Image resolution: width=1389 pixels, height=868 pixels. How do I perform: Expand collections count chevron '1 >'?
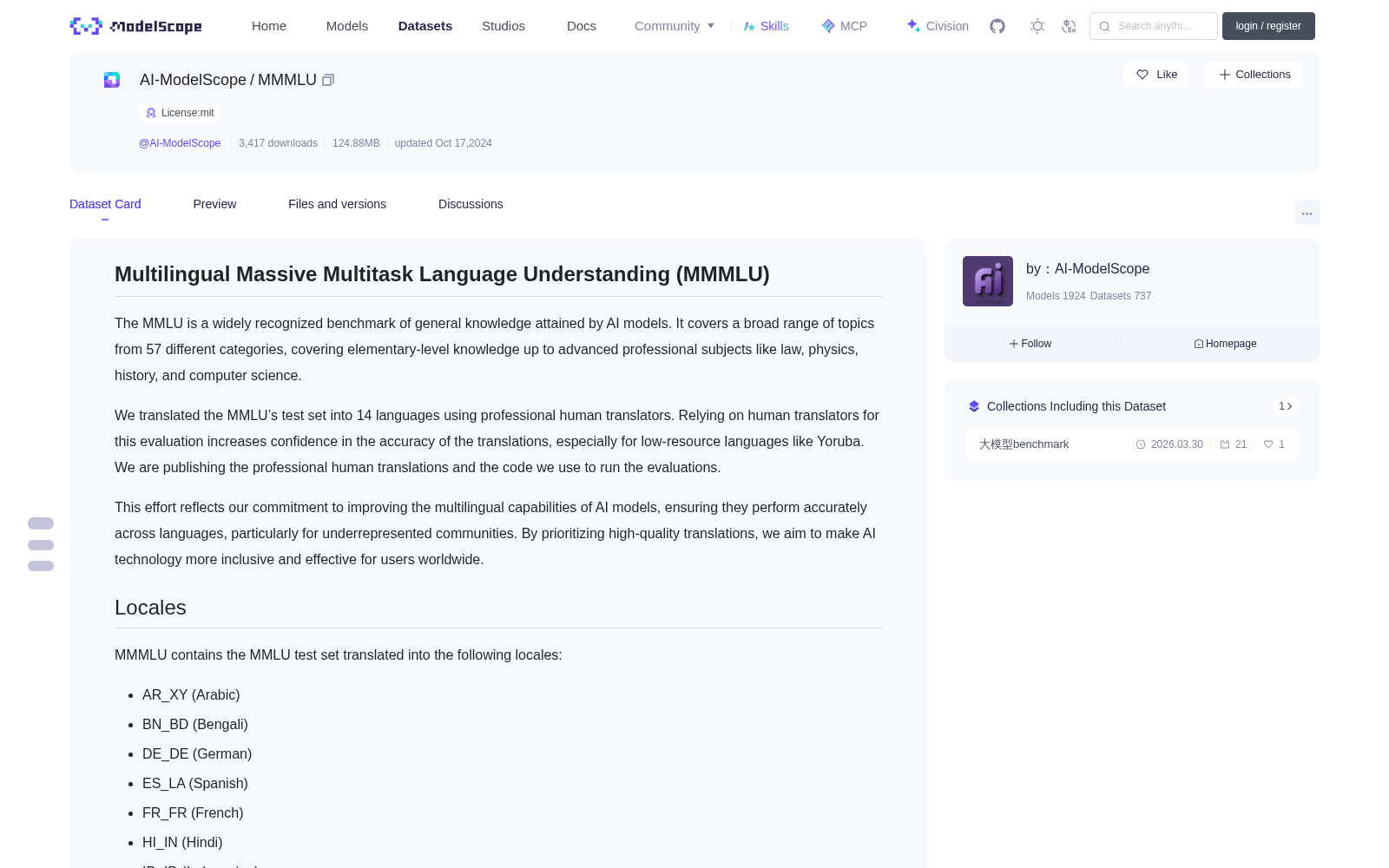pos(1286,406)
